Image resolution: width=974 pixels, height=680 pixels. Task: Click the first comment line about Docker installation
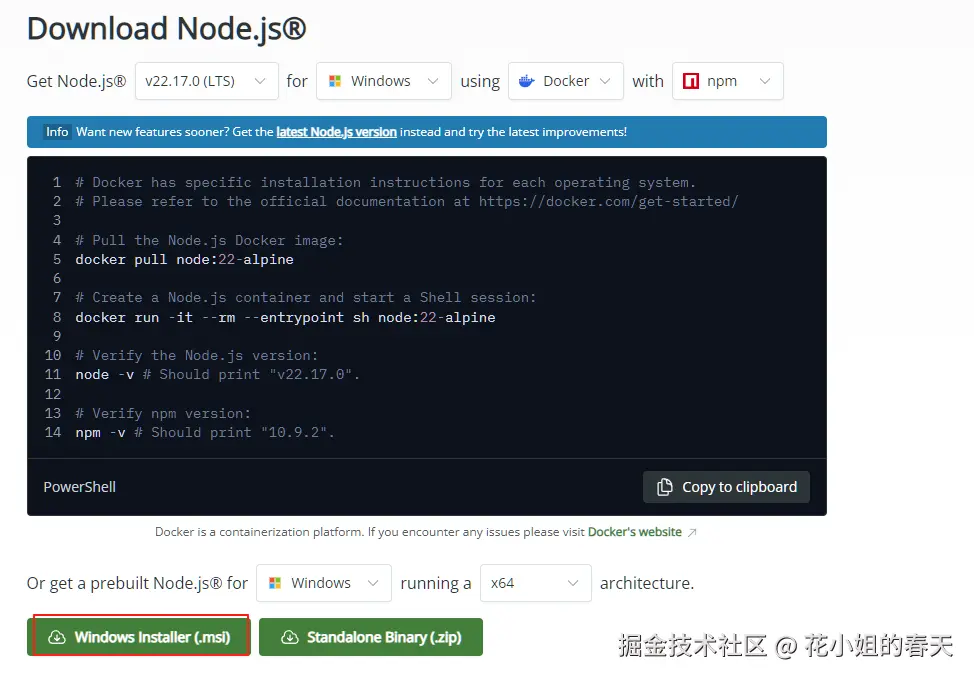(x=386, y=182)
